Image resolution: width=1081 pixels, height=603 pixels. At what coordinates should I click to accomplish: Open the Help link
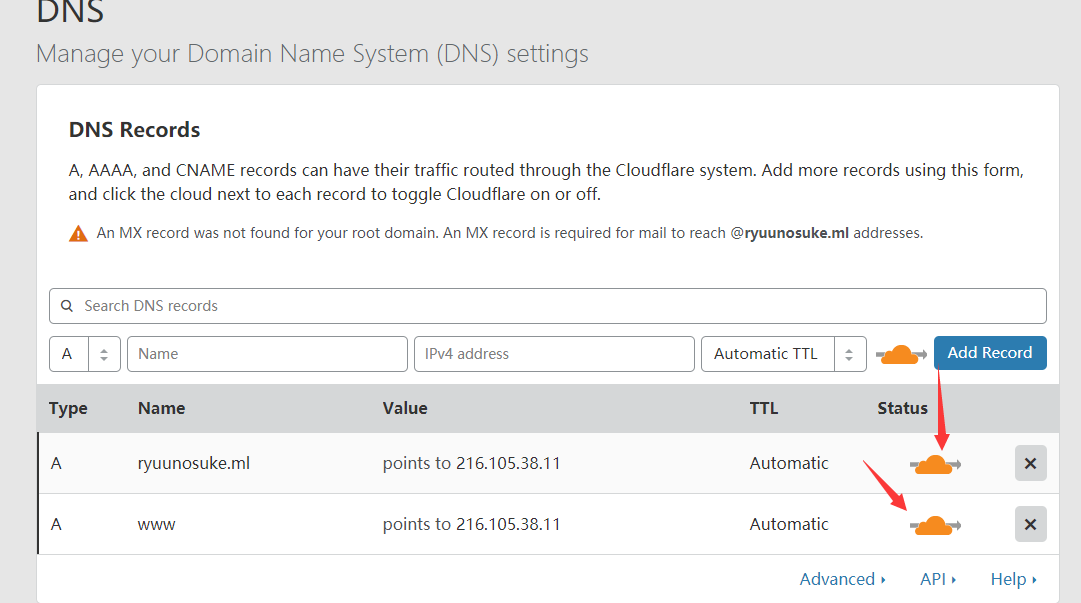pos(1013,580)
